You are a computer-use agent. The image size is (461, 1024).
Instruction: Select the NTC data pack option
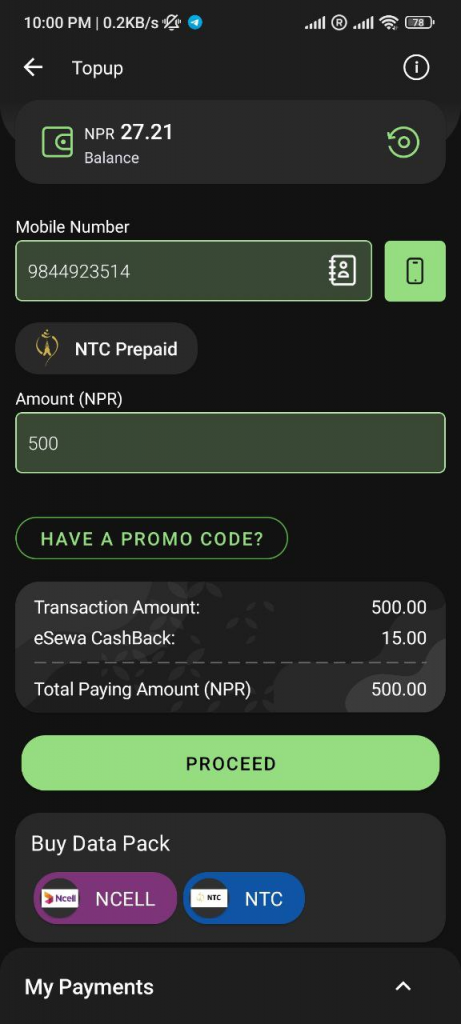coord(244,898)
